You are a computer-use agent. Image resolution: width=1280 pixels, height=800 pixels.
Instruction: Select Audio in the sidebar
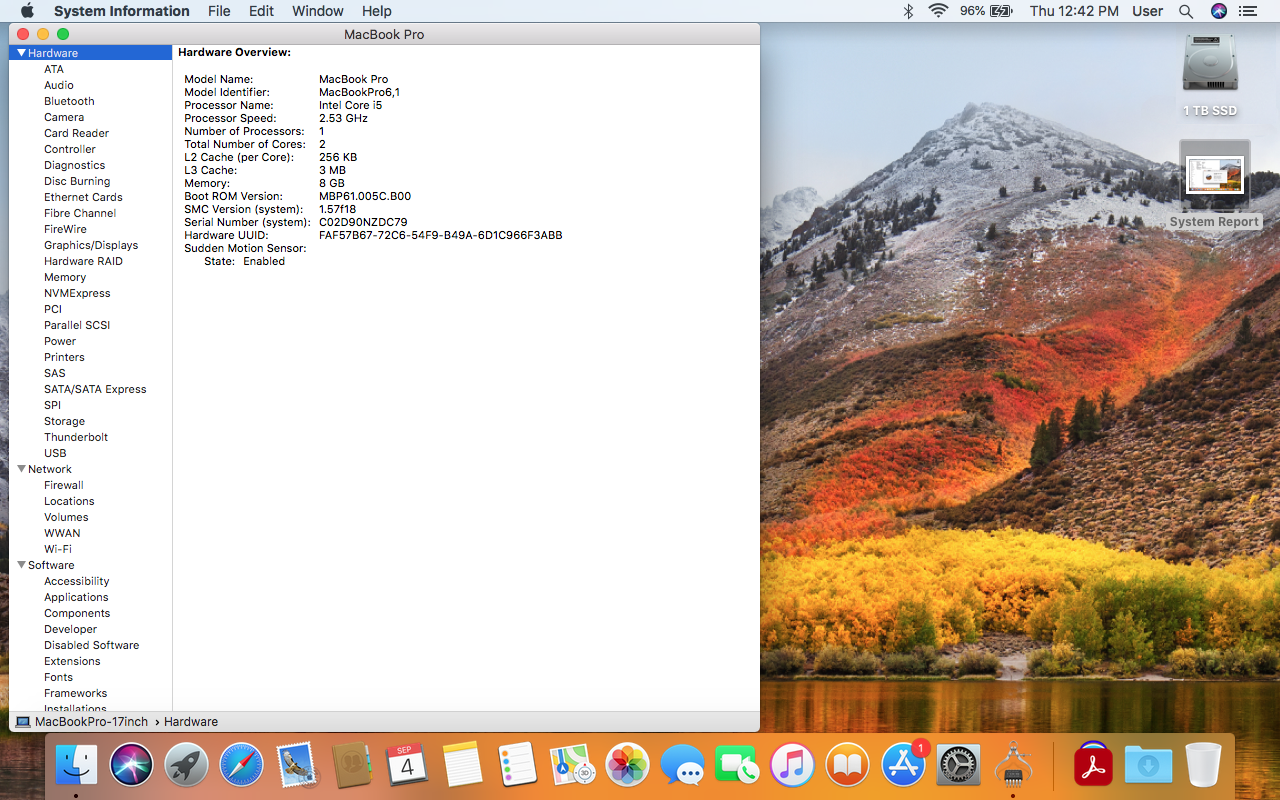point(59,85)
